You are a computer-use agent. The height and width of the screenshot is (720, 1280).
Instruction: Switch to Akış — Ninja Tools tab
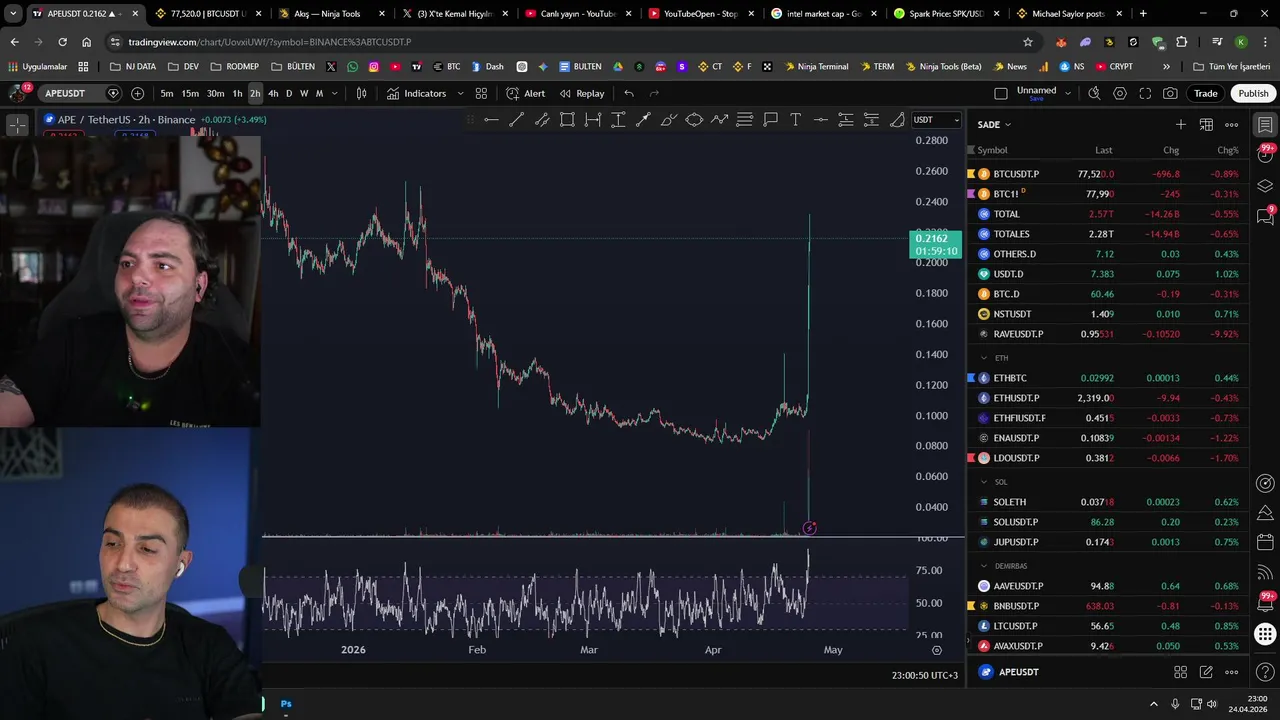[x=331, y=14]
